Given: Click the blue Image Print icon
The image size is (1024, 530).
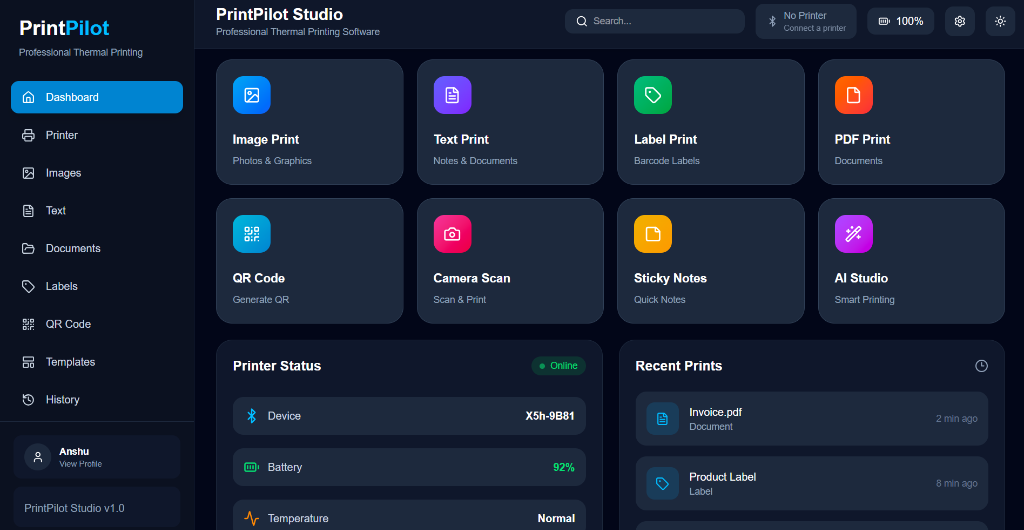Looking at the screenshot, I should [x=251, y=95].
